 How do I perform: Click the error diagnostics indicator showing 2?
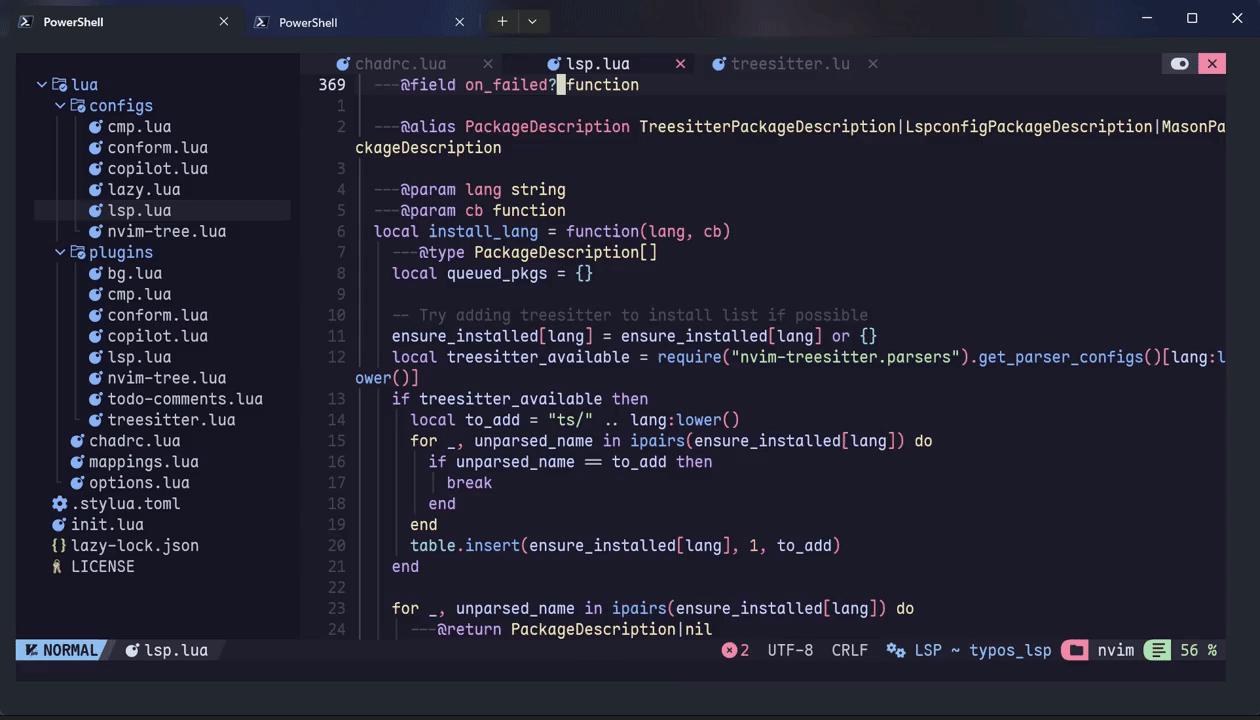pos(735,650)
